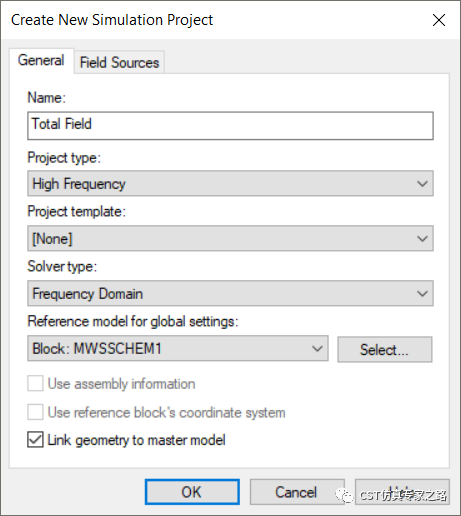Select the General tab
The width and height of the screenshot is (461, 516).
(x=41, y=61)
